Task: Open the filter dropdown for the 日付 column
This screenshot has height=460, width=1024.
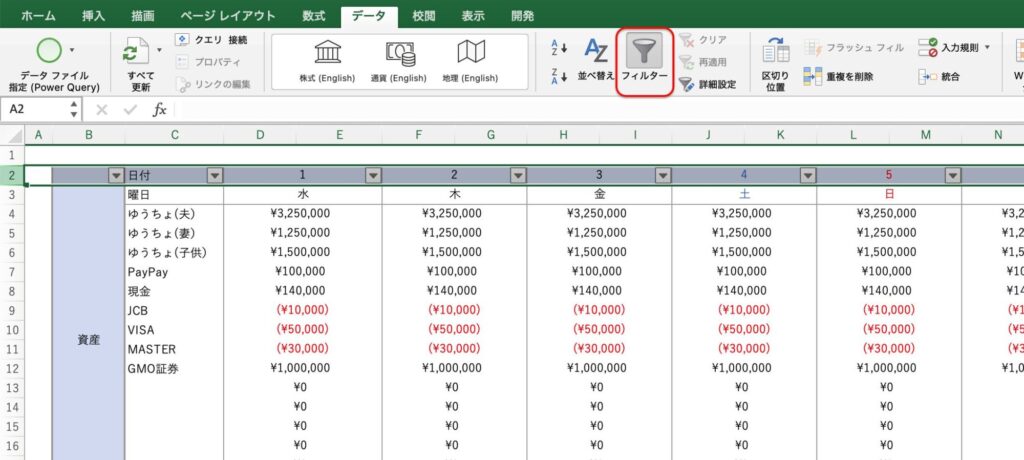Action: coord(214,175)
